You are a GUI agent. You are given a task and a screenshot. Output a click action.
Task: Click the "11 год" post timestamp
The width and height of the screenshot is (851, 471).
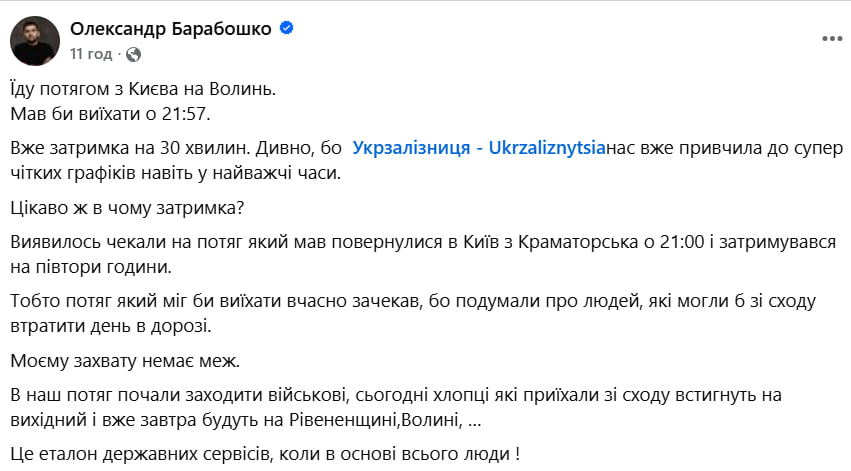coord(92,54)
